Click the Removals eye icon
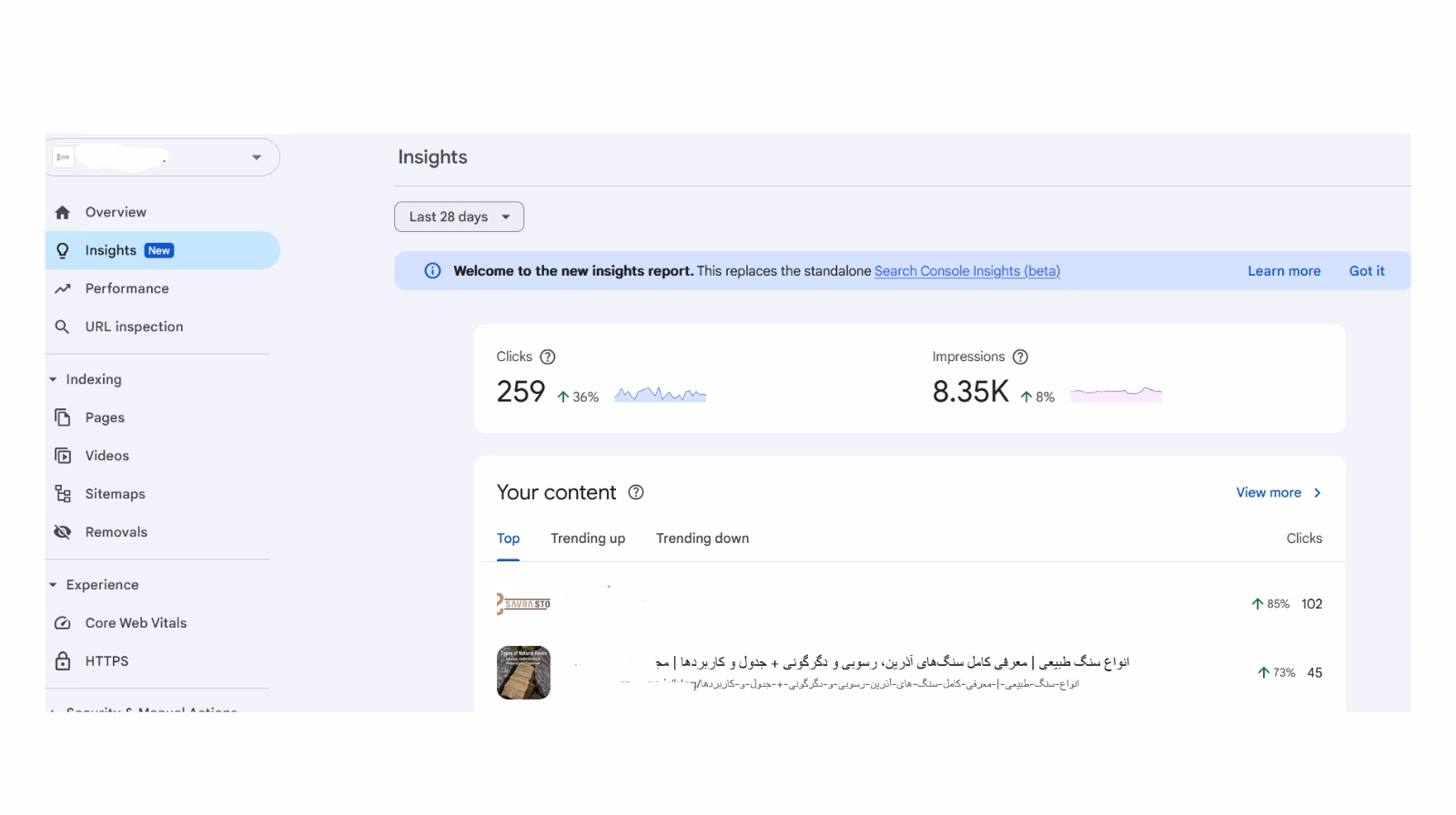Screen dimensions: 1456x815 tap(62, 532)
